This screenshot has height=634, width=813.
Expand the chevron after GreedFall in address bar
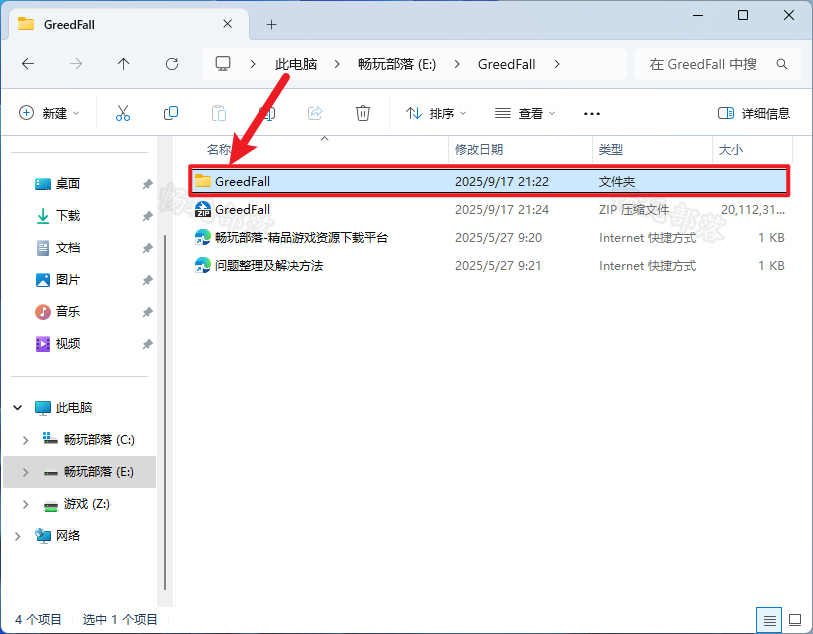[557, 64]
